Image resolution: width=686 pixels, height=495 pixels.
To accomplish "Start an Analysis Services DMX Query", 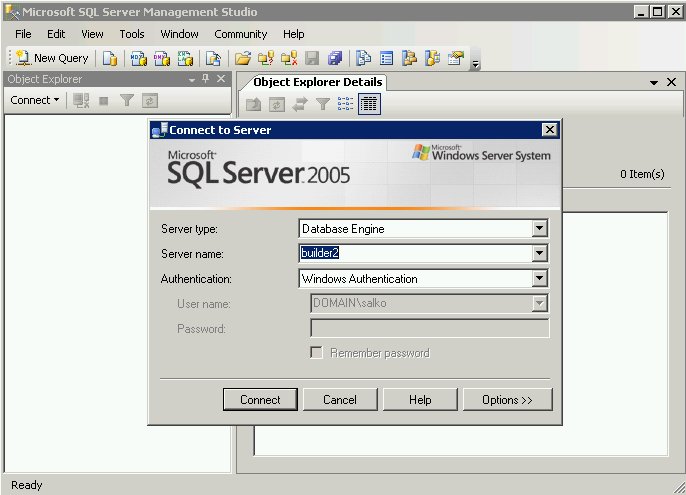I will click(161, 58).
